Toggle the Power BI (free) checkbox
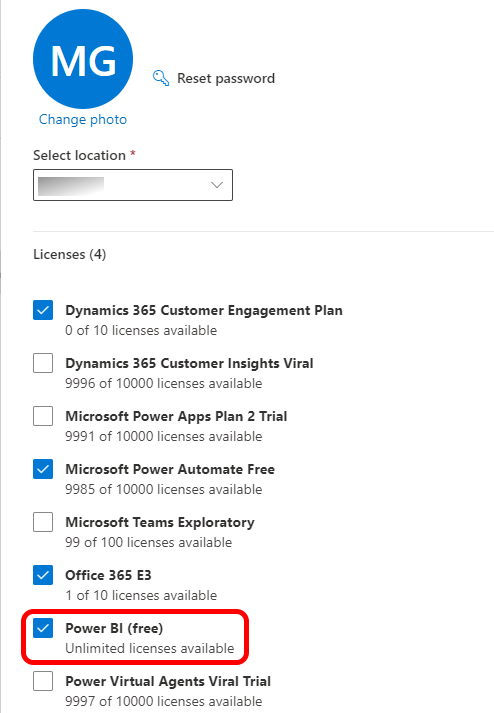 click(43, 628)
